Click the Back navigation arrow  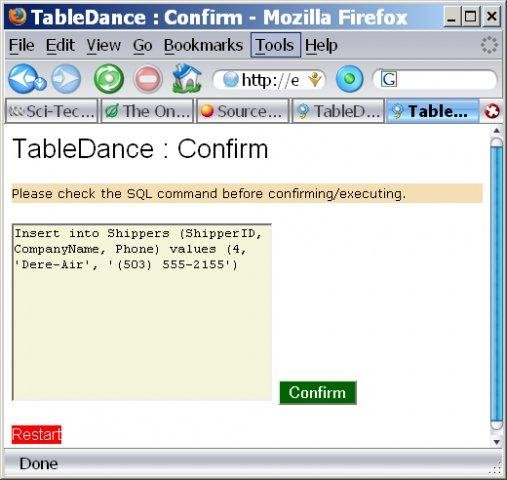[23, 79]
